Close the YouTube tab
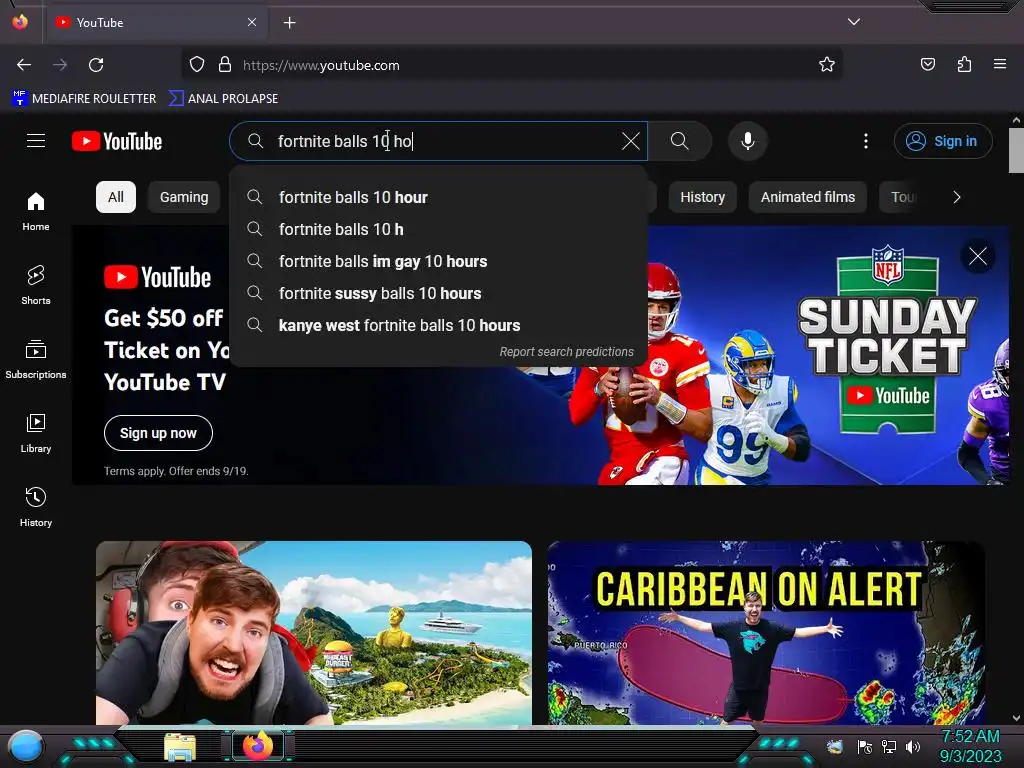Screen dimensions: 1024x768 pyautogui.click(x=252, y=22)
